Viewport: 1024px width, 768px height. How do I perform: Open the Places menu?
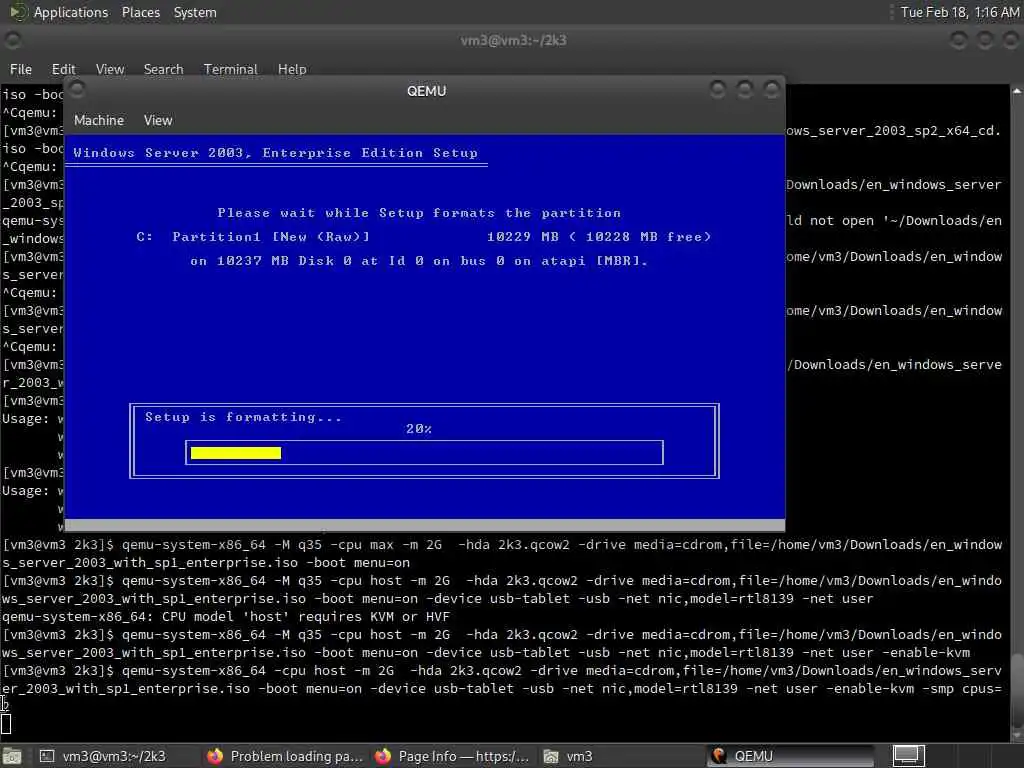pyautogui.click(x=140, y=12)
